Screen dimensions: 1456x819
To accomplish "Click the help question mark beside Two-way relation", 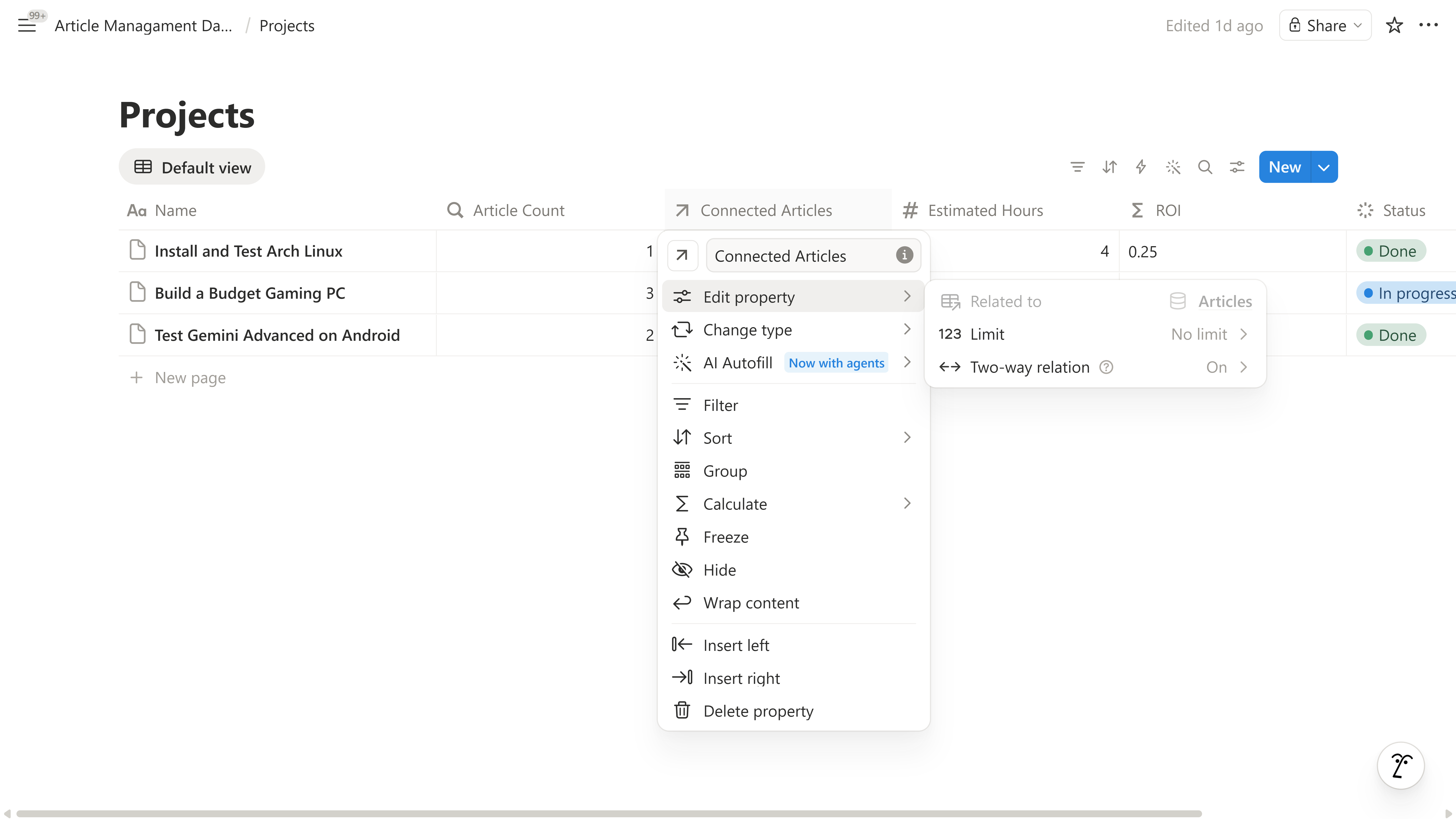I will 1106,367.
